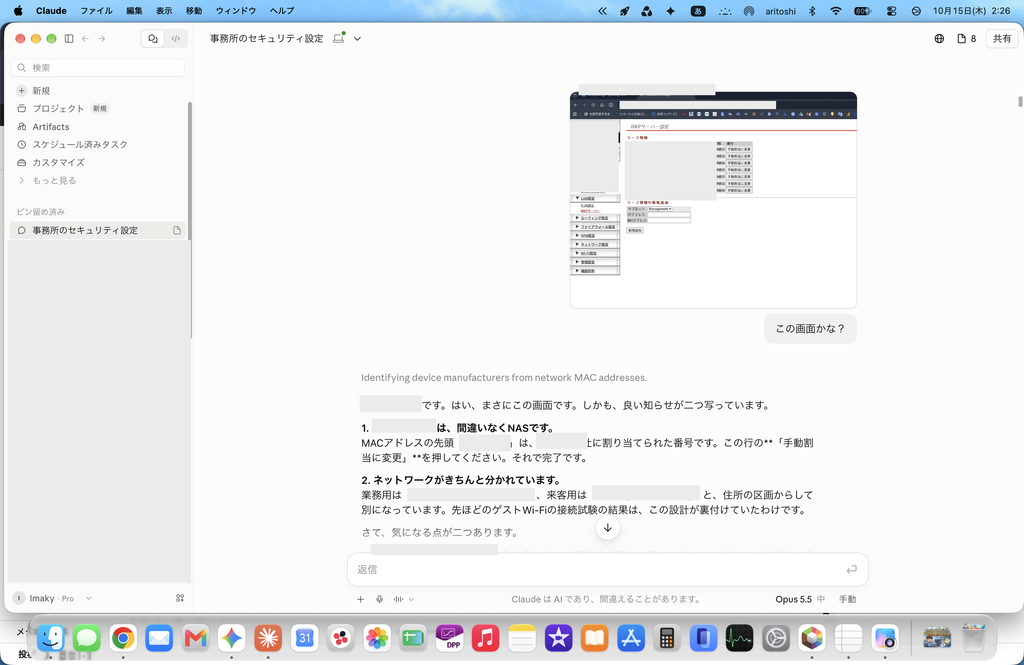Toggle the sidebar panel icon
Viewport: 1024px width, 665px height.
point(69,39)
